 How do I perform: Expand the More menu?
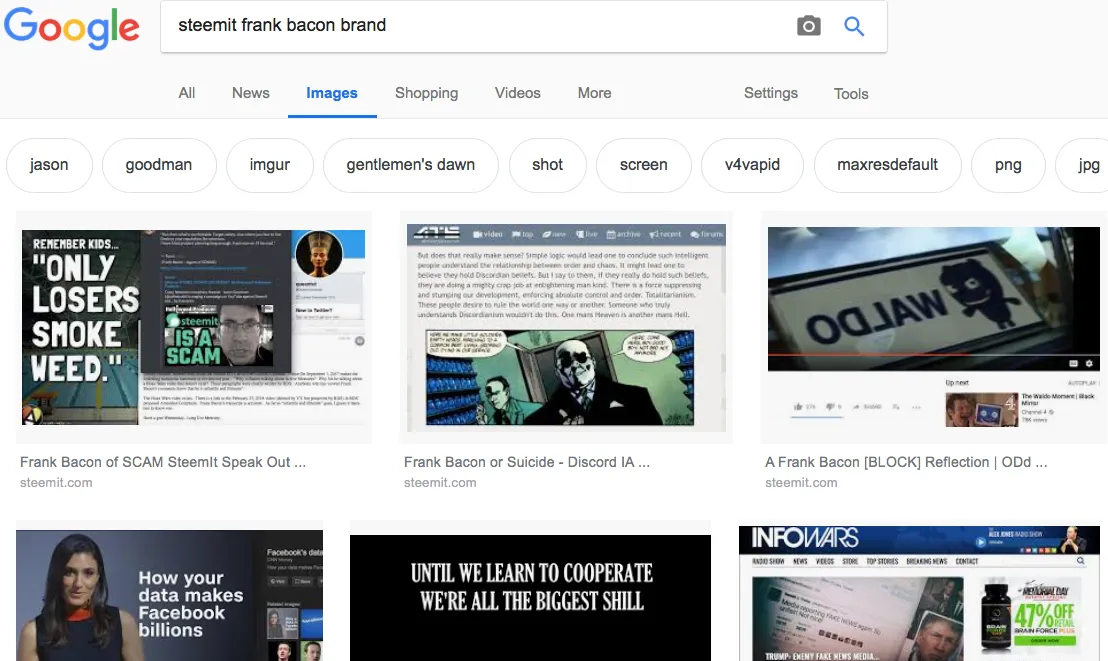pos(594,93)
